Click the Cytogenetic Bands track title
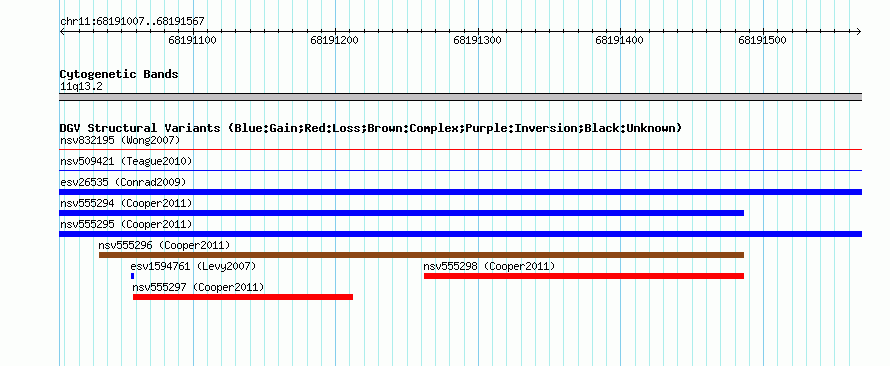Screen dimensions: 890x366 tap(119, 74)
